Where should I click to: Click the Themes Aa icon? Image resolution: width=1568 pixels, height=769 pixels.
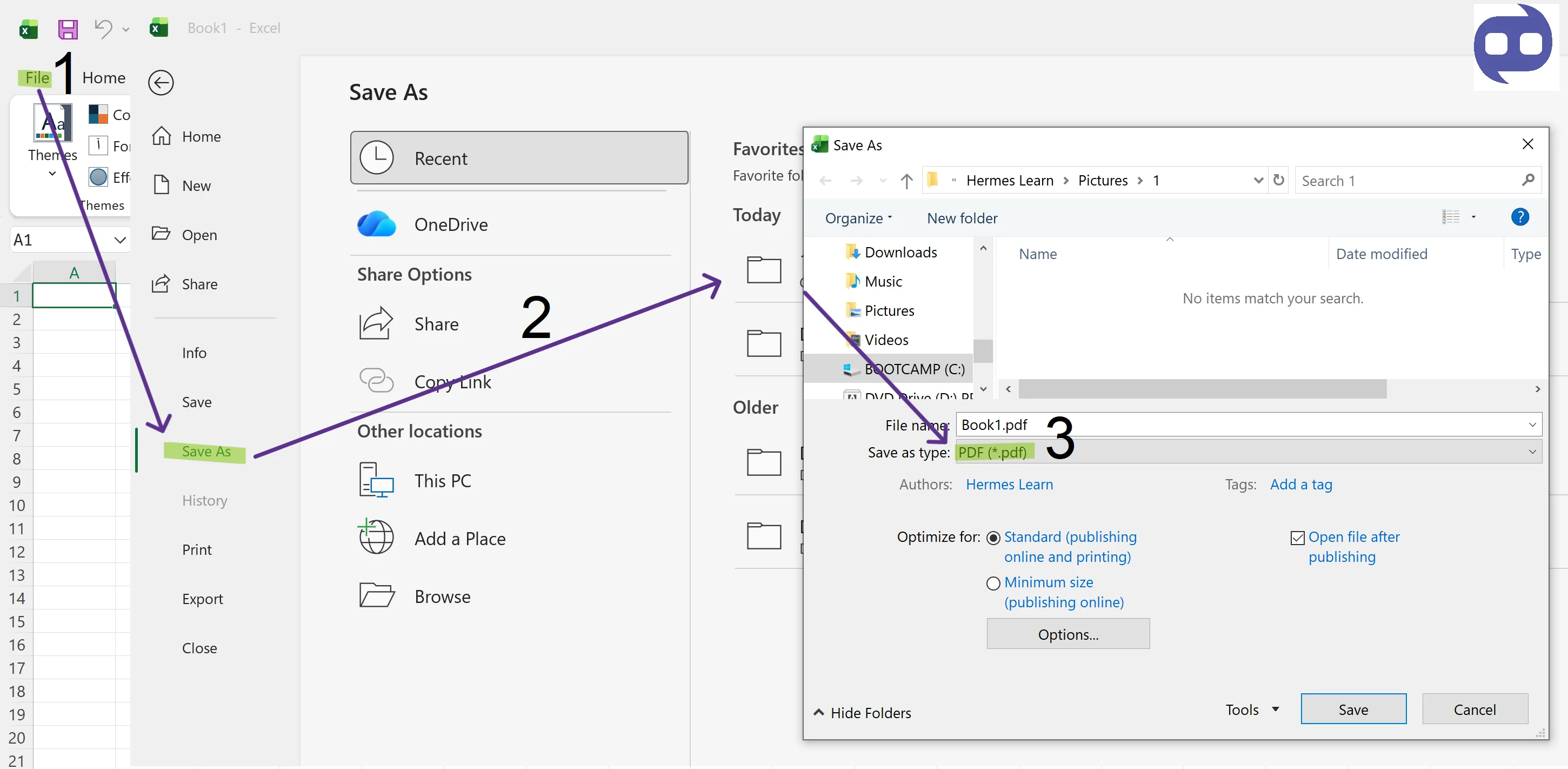[x=52, y=122]
